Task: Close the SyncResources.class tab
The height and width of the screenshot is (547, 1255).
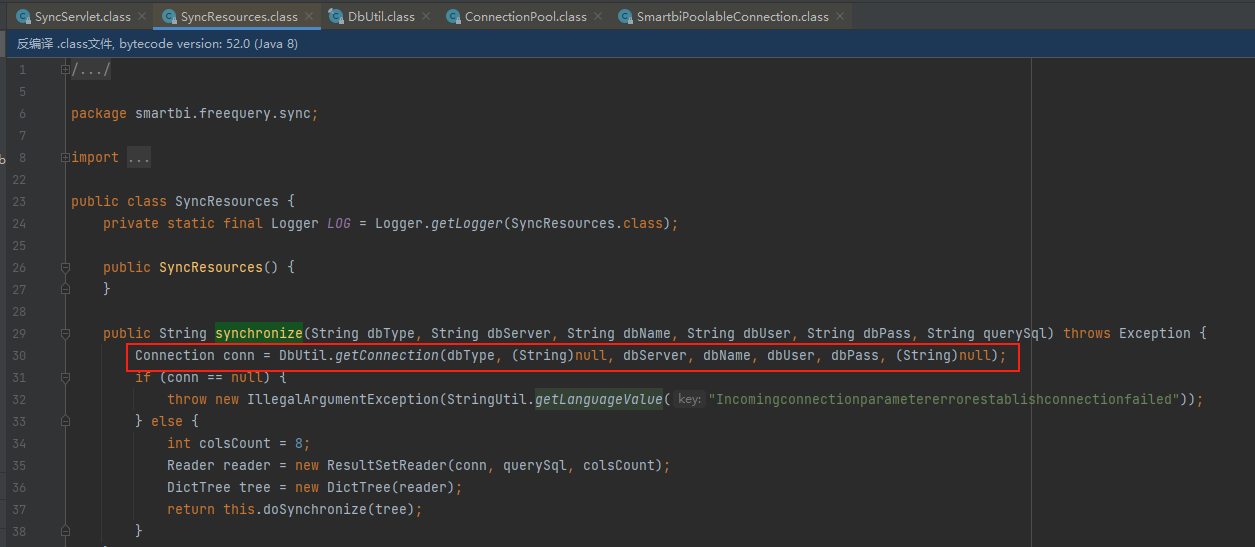Action: 309,17
